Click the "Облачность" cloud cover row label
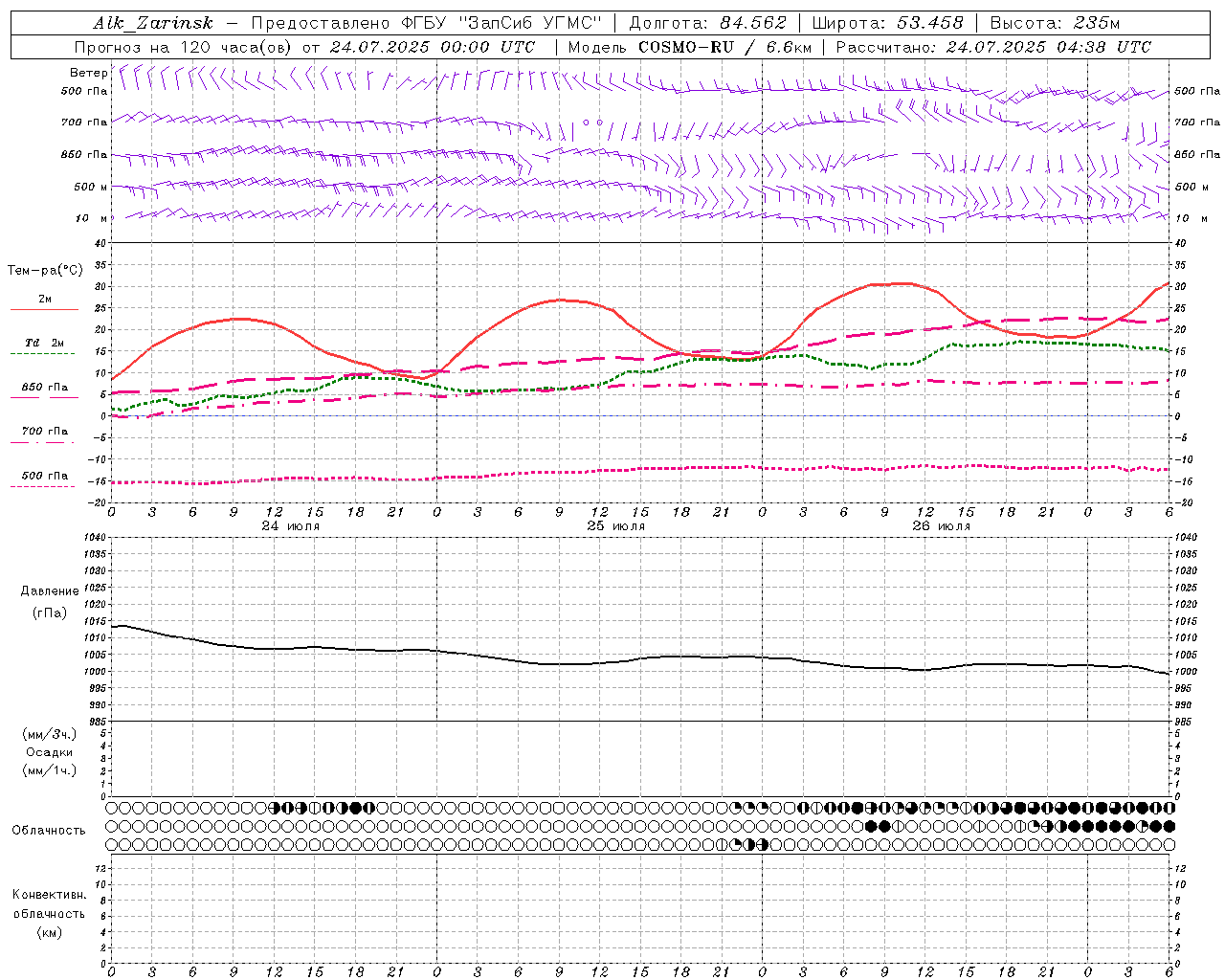The width and height of the screenshot is (1225, 980). point(49,831)
